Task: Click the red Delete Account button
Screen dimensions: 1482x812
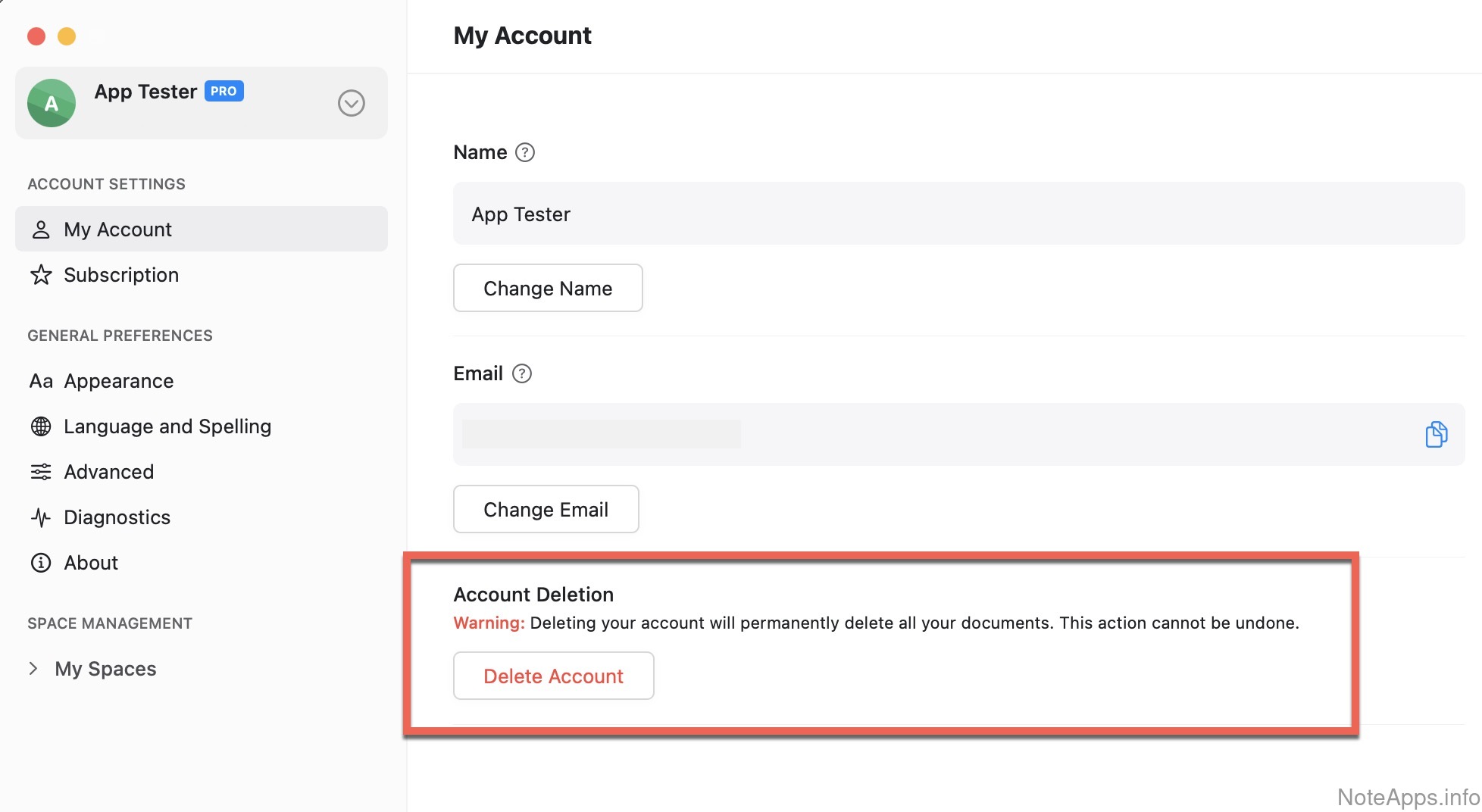Action: [x=553, y=676]
